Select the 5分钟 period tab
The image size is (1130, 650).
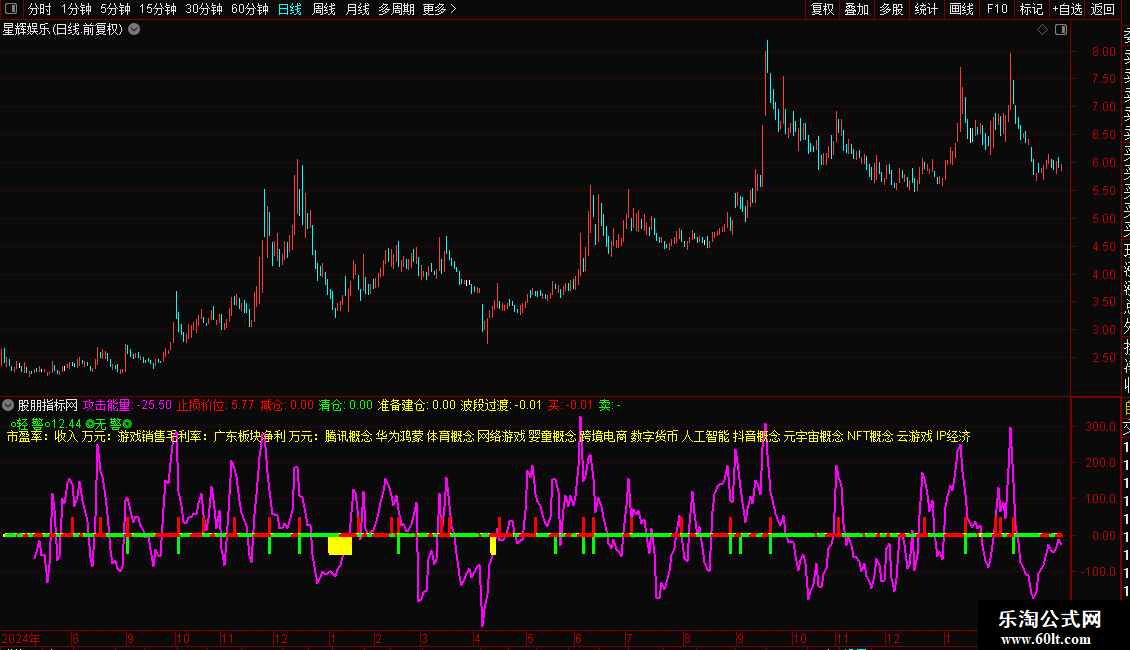(115, 9)
